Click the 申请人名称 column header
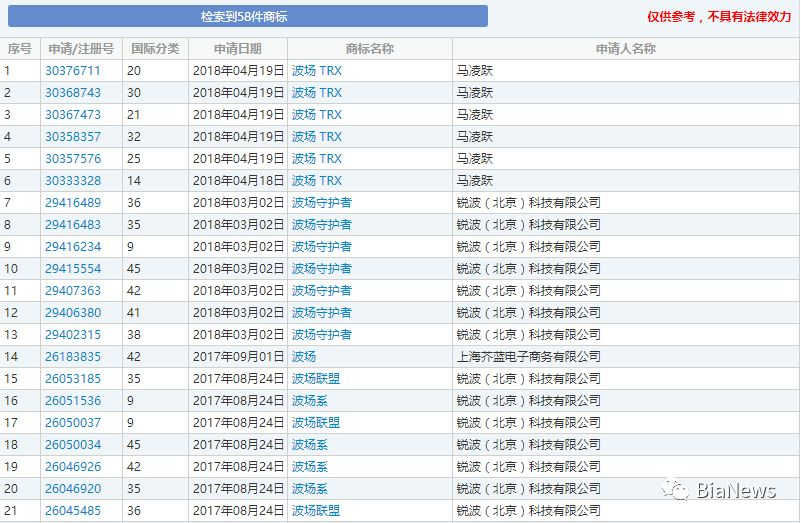Screen dimensions: 801x523 626,49
